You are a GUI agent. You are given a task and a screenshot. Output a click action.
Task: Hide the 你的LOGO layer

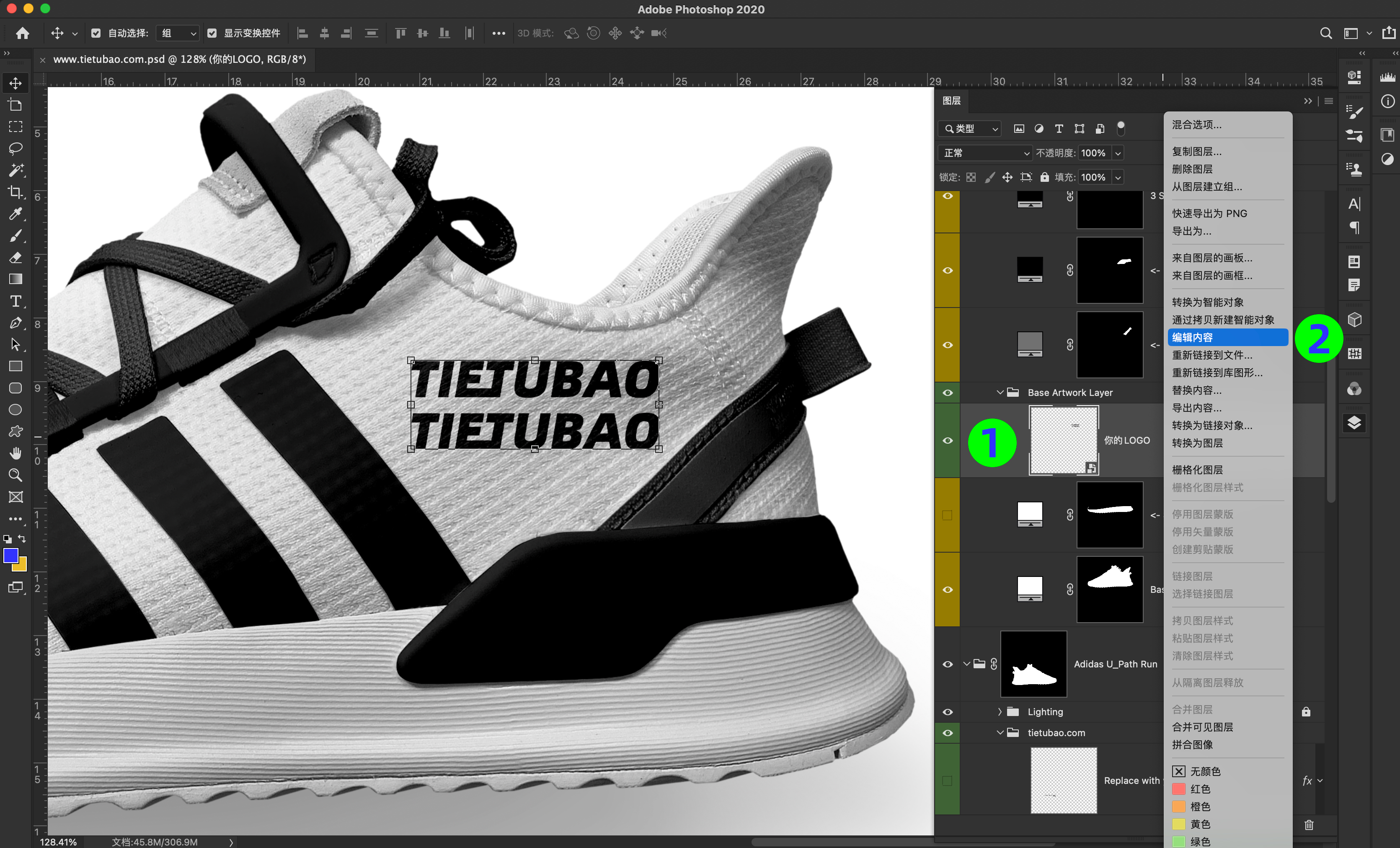pyautogui.click(x=948, y=440)
